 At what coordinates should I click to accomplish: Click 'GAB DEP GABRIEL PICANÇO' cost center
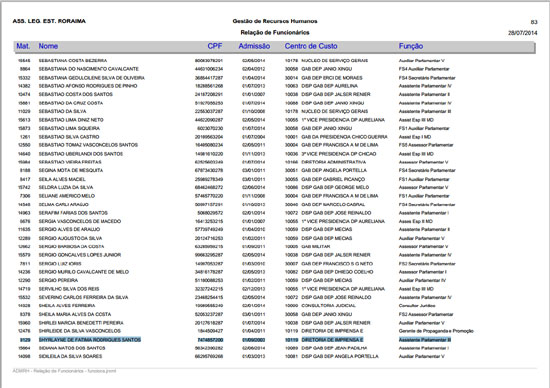pos(333,179)
